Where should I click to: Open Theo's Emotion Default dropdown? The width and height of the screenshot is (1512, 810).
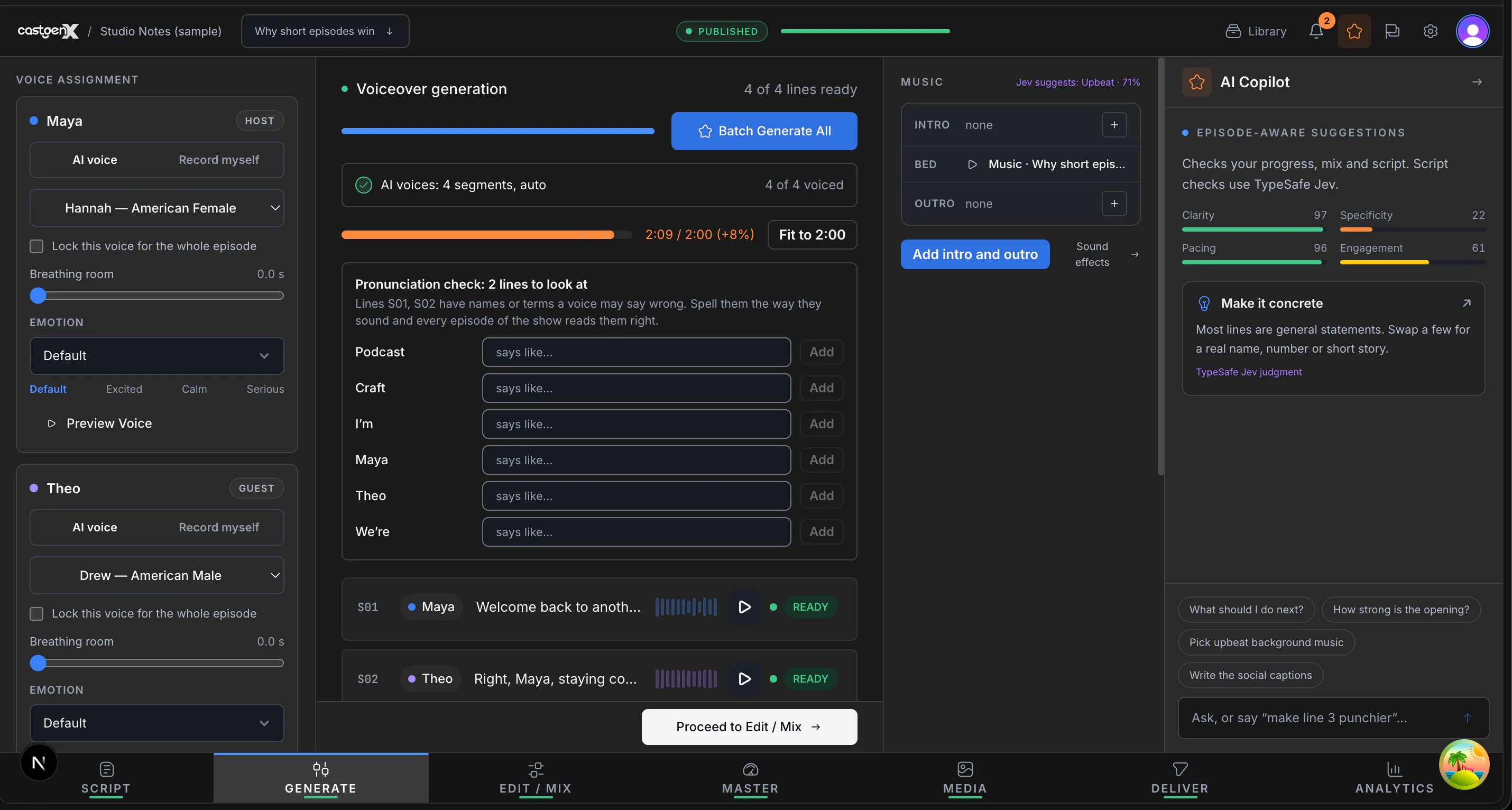156,723
